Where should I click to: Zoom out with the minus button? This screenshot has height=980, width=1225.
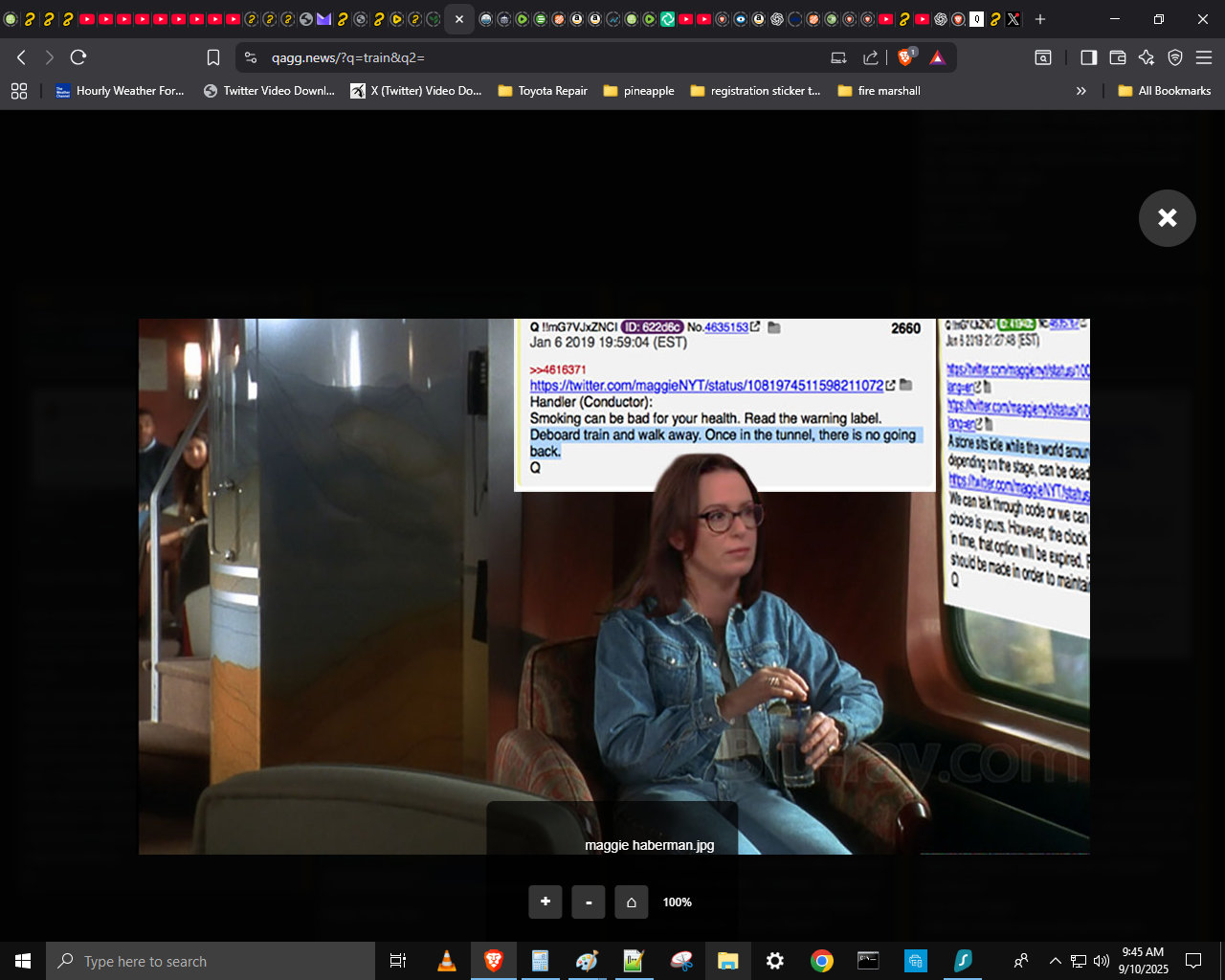tap(589, 902)
